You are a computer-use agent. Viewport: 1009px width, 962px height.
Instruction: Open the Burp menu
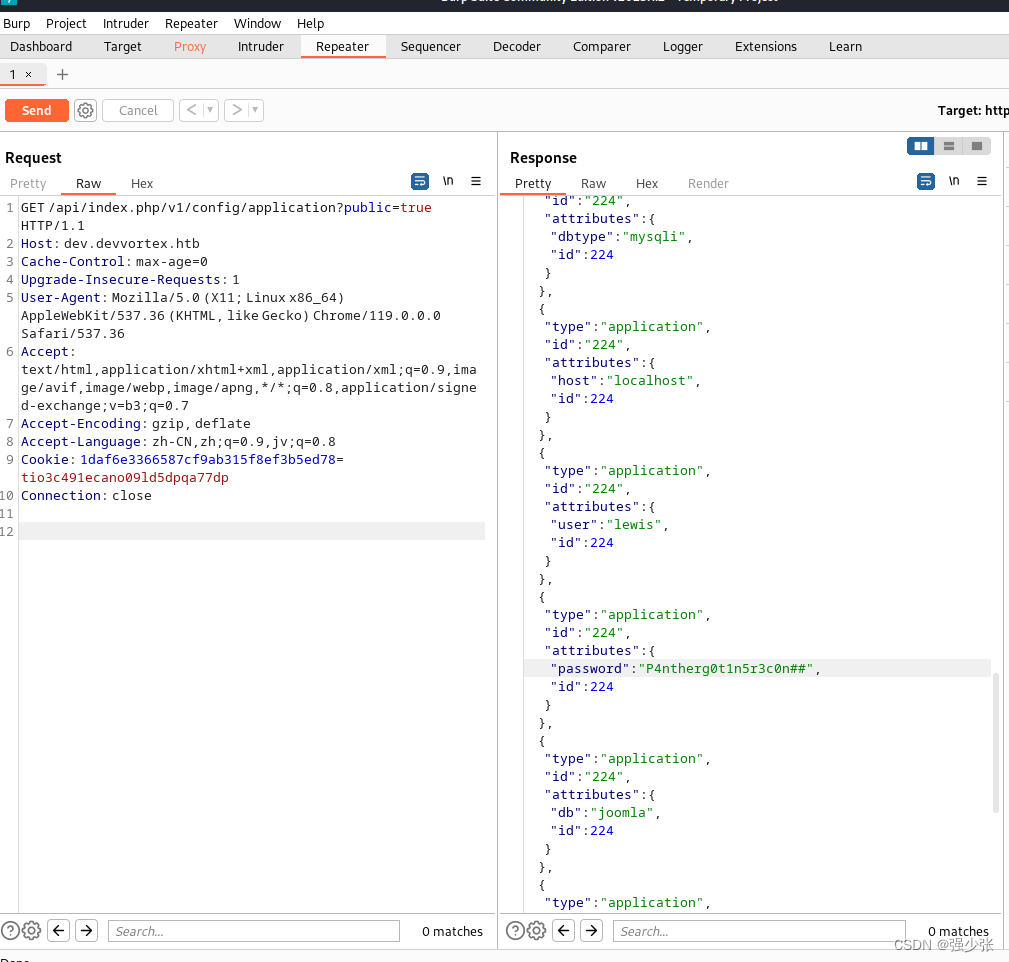[17, 23]
